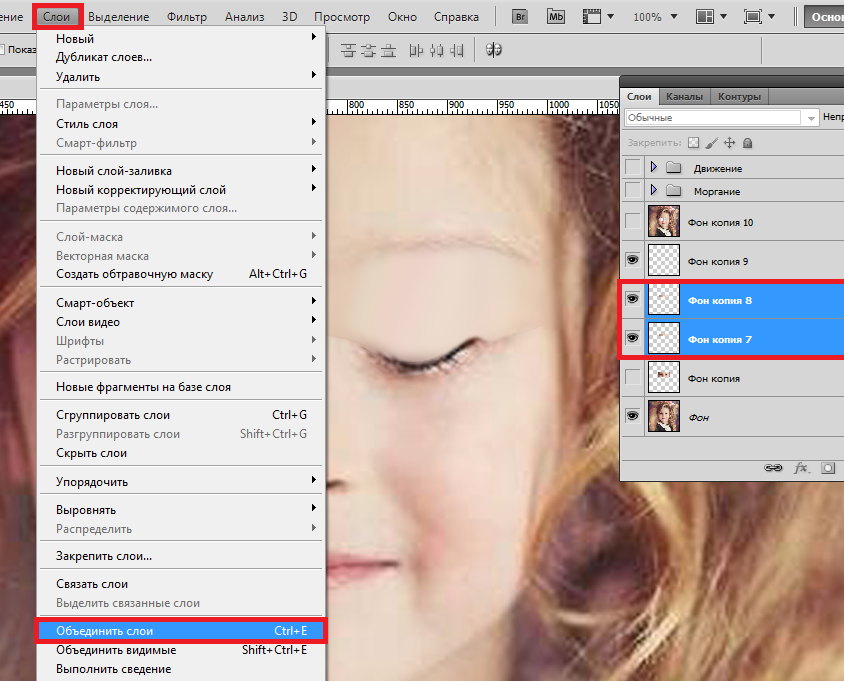Switch to the Контуры tab
This screenshot has height=681, width=844.
(x=739, y=96)
